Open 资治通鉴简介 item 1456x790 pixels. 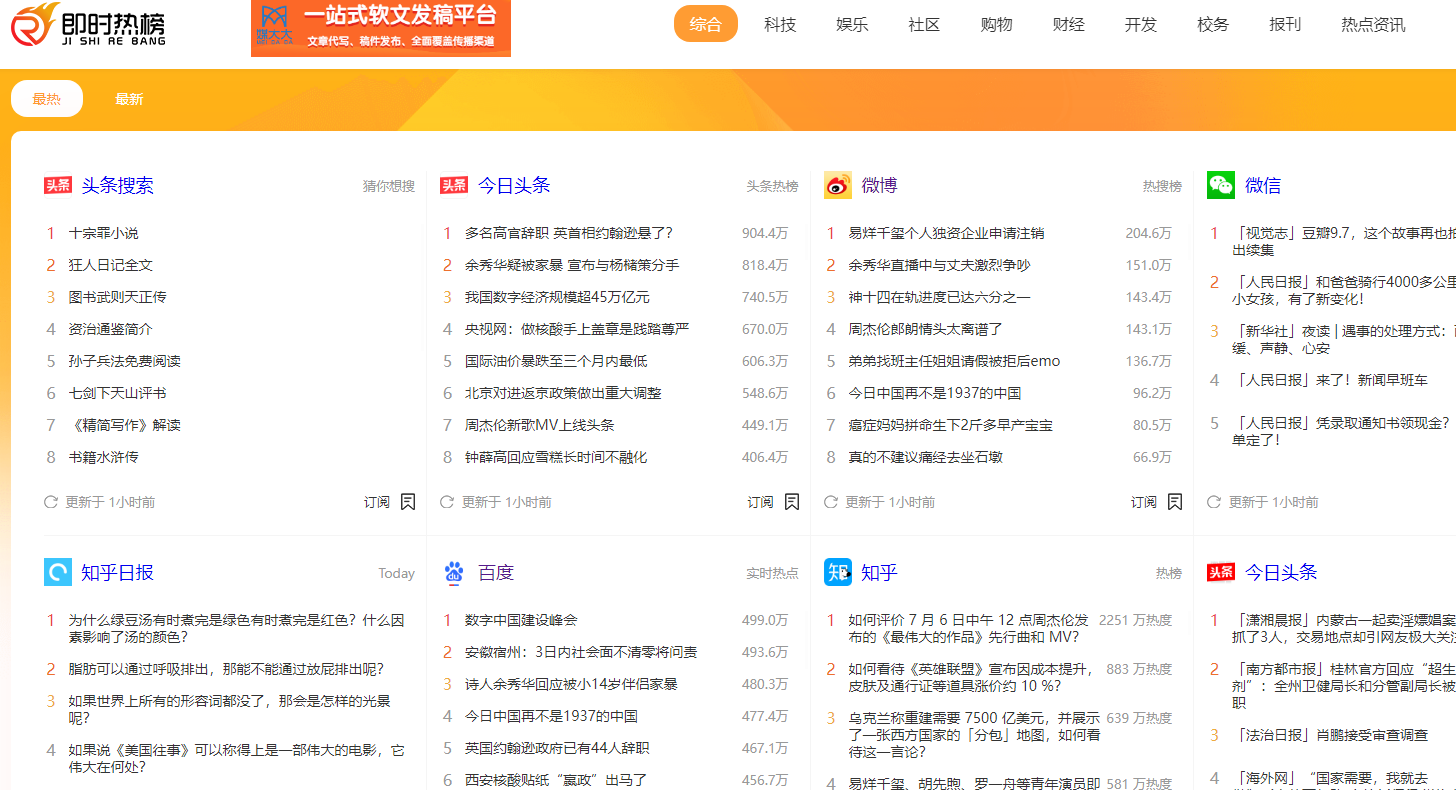coord(111,329)
